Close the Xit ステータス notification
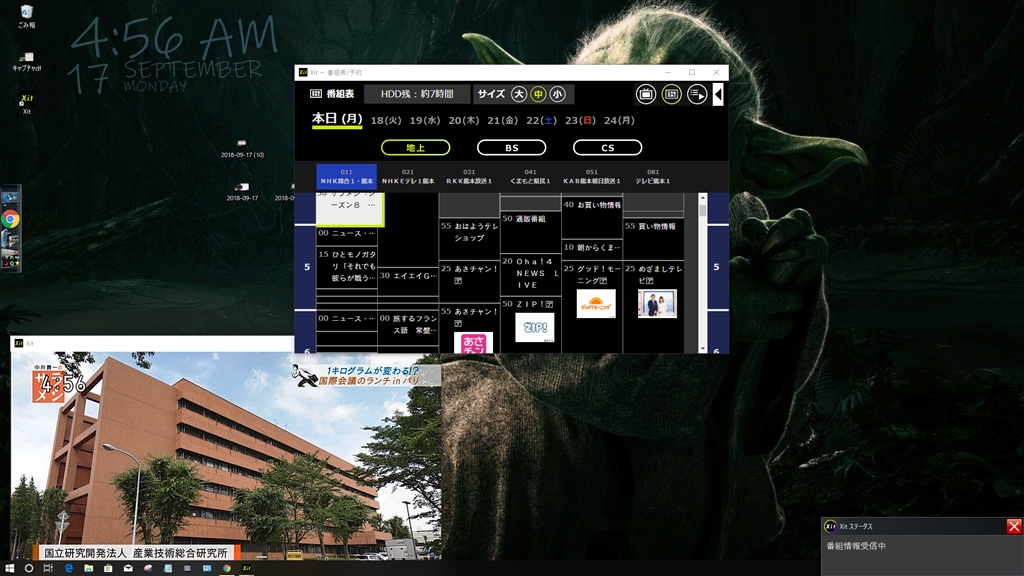Screen dimensions: 1024x576 click(1014, 526)
